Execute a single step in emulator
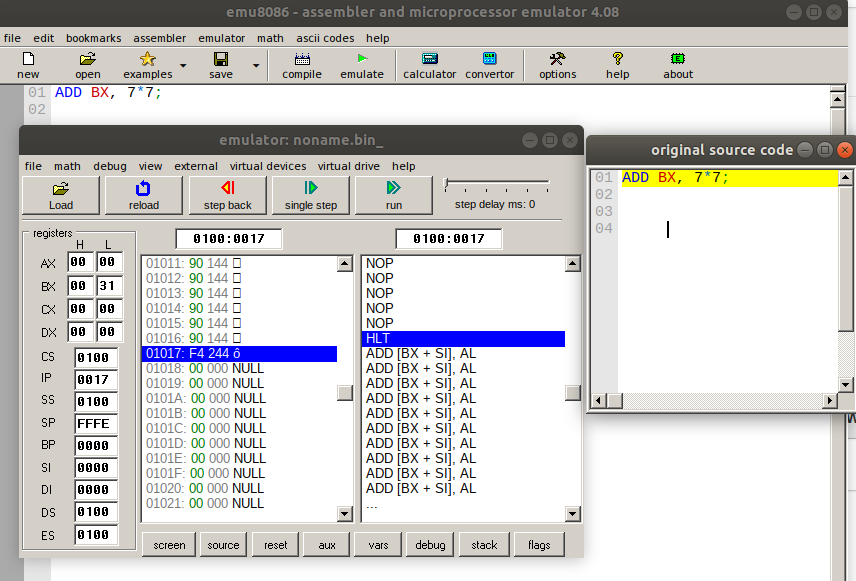The height and width of the screenshot is (581, 856). point(310,194)
